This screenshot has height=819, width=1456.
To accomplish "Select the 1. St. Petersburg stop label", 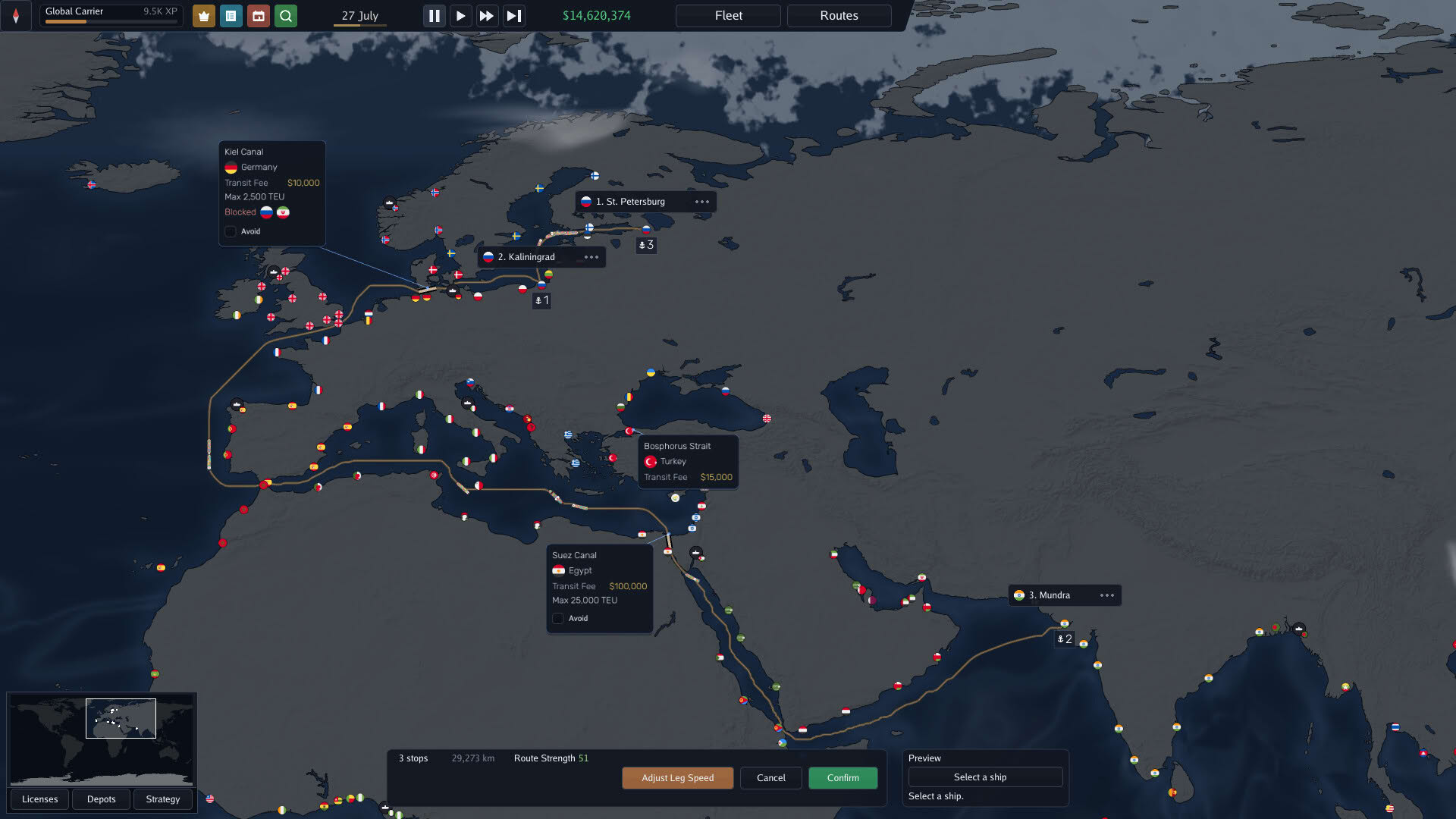I will tap(630, 202).
